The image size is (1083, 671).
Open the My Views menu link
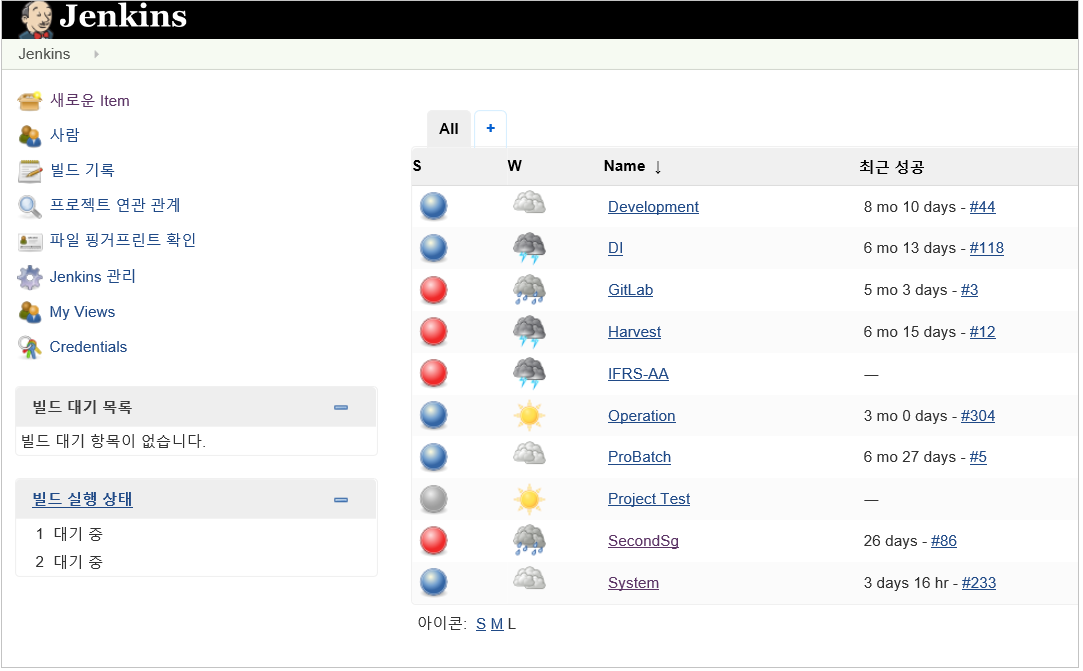[82, 312]
